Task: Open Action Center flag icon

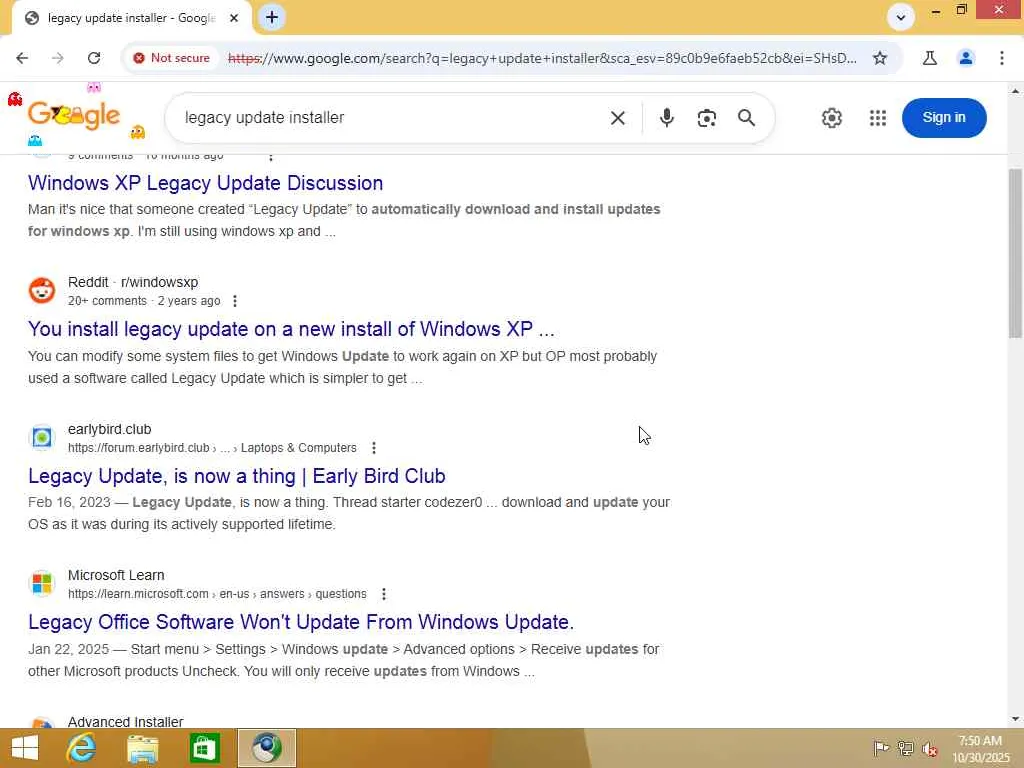Action: pyautogui.click(x=880, y=748)
